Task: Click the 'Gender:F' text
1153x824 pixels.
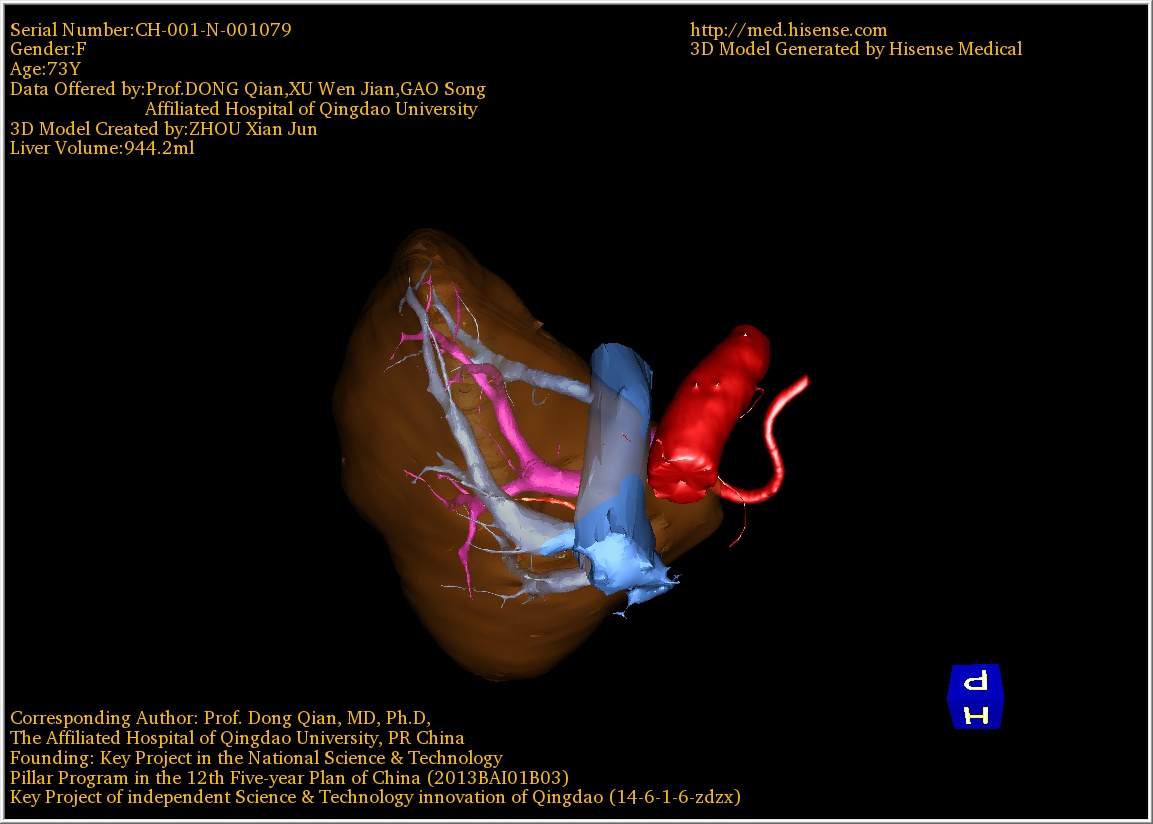Action: [48, 49]
